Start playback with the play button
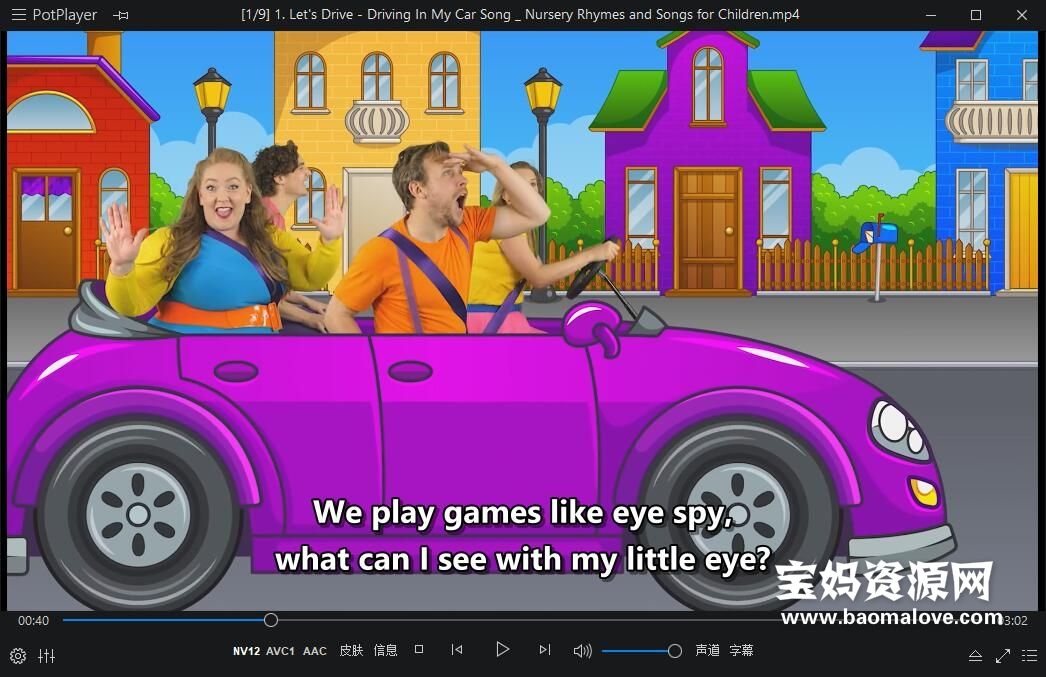Image resolution: width=1046 pixels, height=677 pixels. [x=502, y=650]
